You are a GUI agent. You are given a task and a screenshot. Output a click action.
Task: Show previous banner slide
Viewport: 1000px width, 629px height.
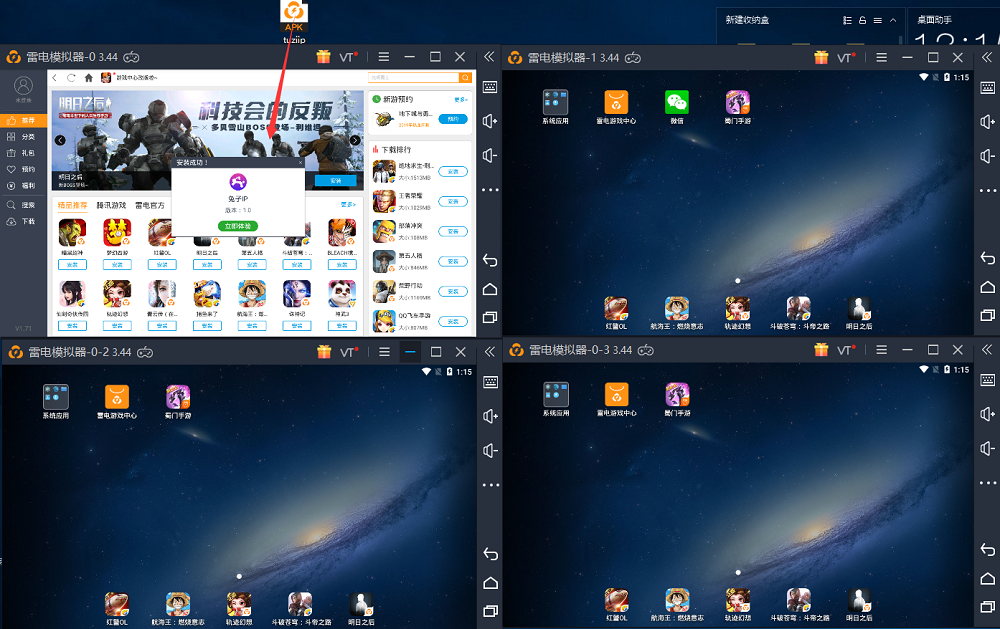pos(60,140)
